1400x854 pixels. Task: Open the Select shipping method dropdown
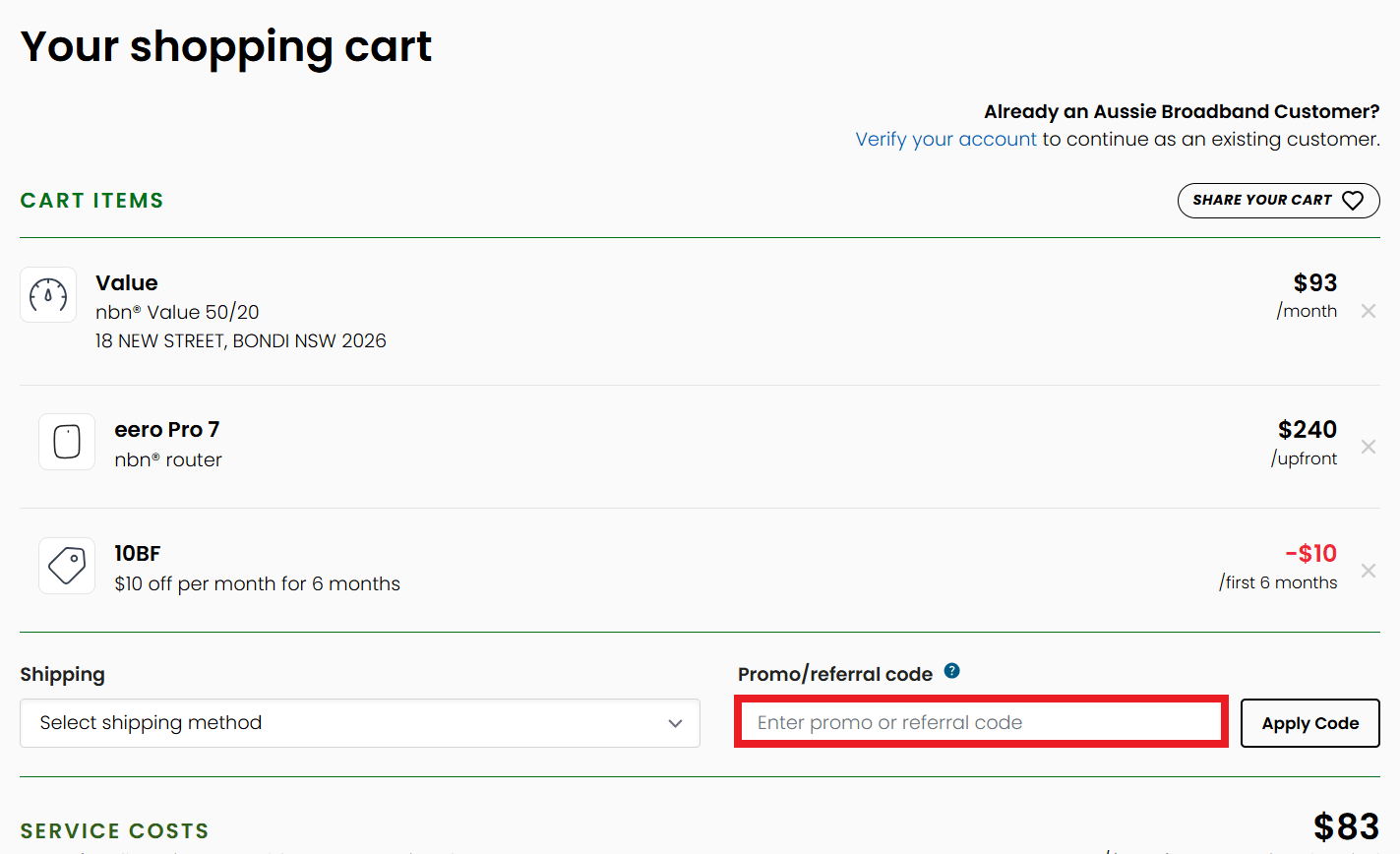point(359,723)
